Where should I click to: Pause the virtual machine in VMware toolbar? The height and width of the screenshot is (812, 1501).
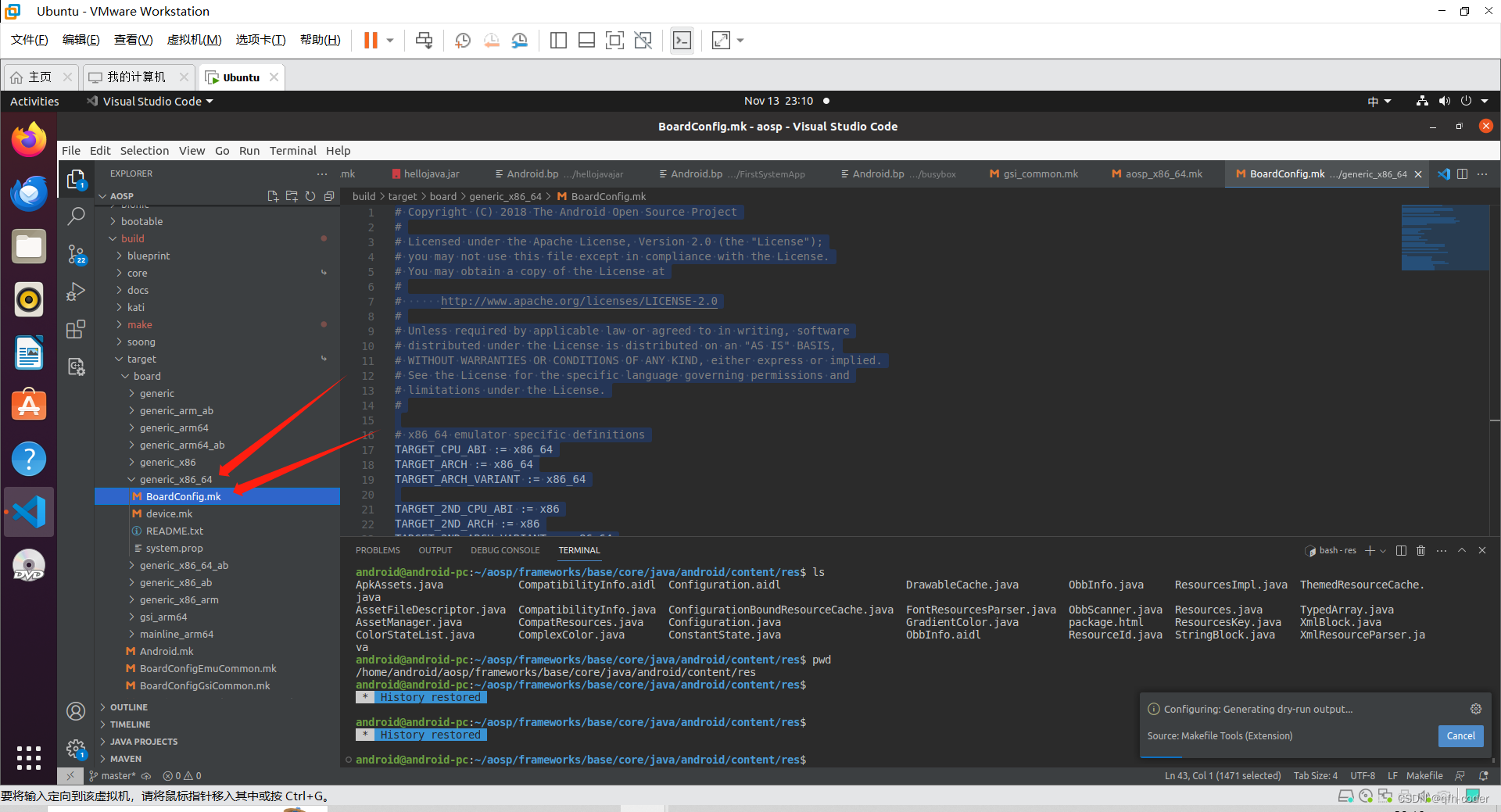click(x=371, y=41)
